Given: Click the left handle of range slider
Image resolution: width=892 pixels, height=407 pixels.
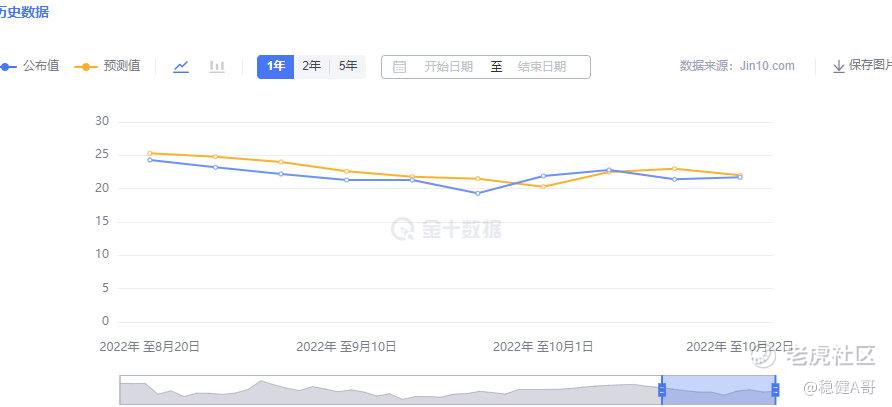Looking at the screenshot, I should pyautogui.click(x=662, y=390).
